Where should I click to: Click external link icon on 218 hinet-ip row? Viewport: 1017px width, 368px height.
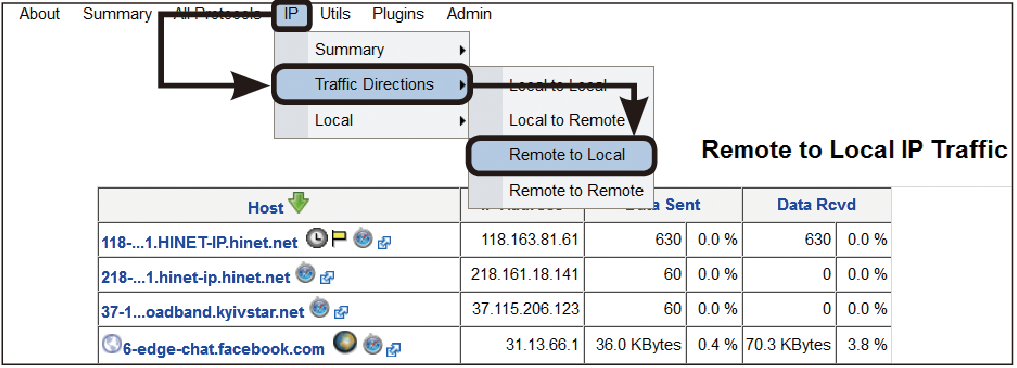327,277
